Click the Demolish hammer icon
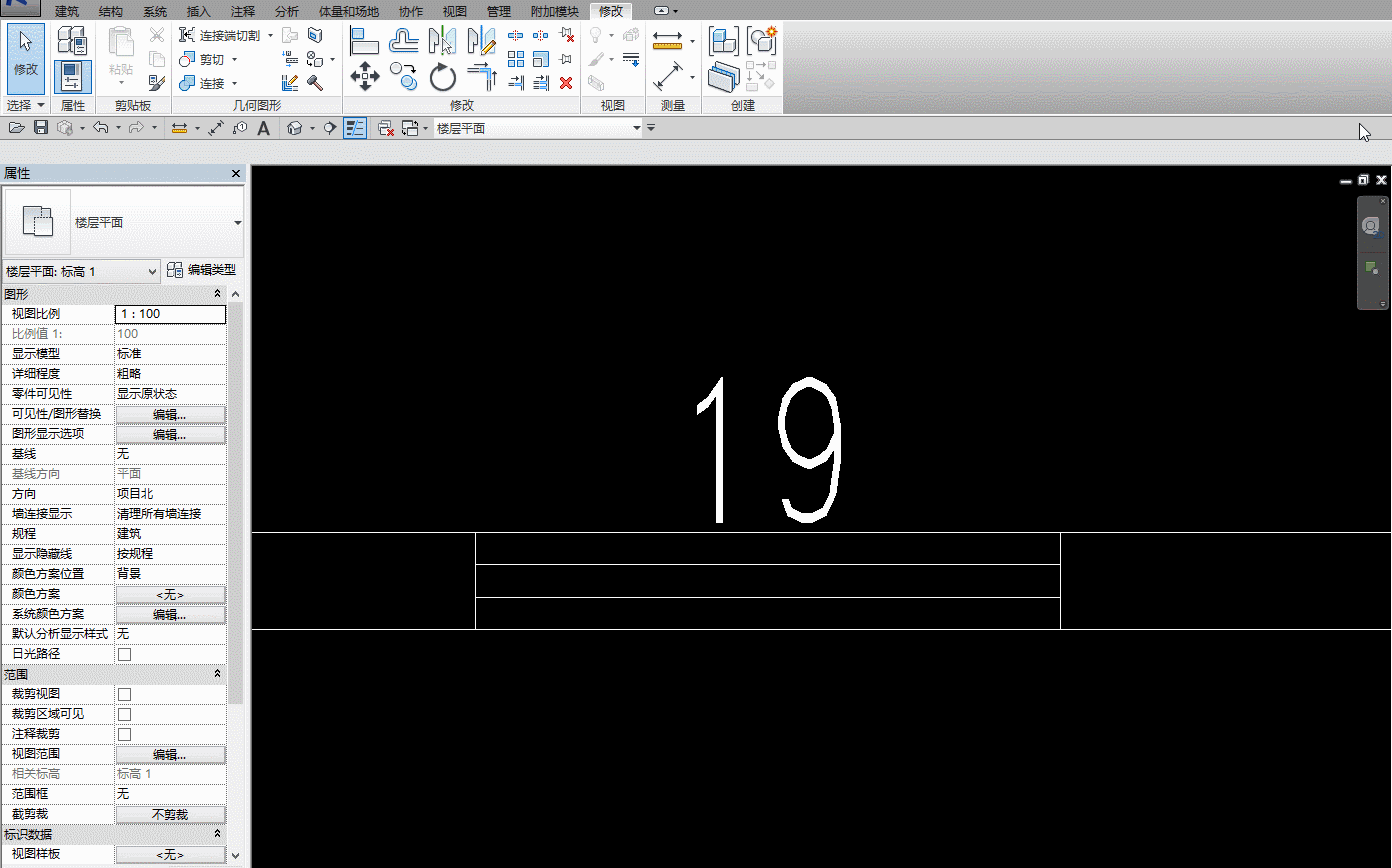Screen dimensions: 1392x868 tap(315, 83)
